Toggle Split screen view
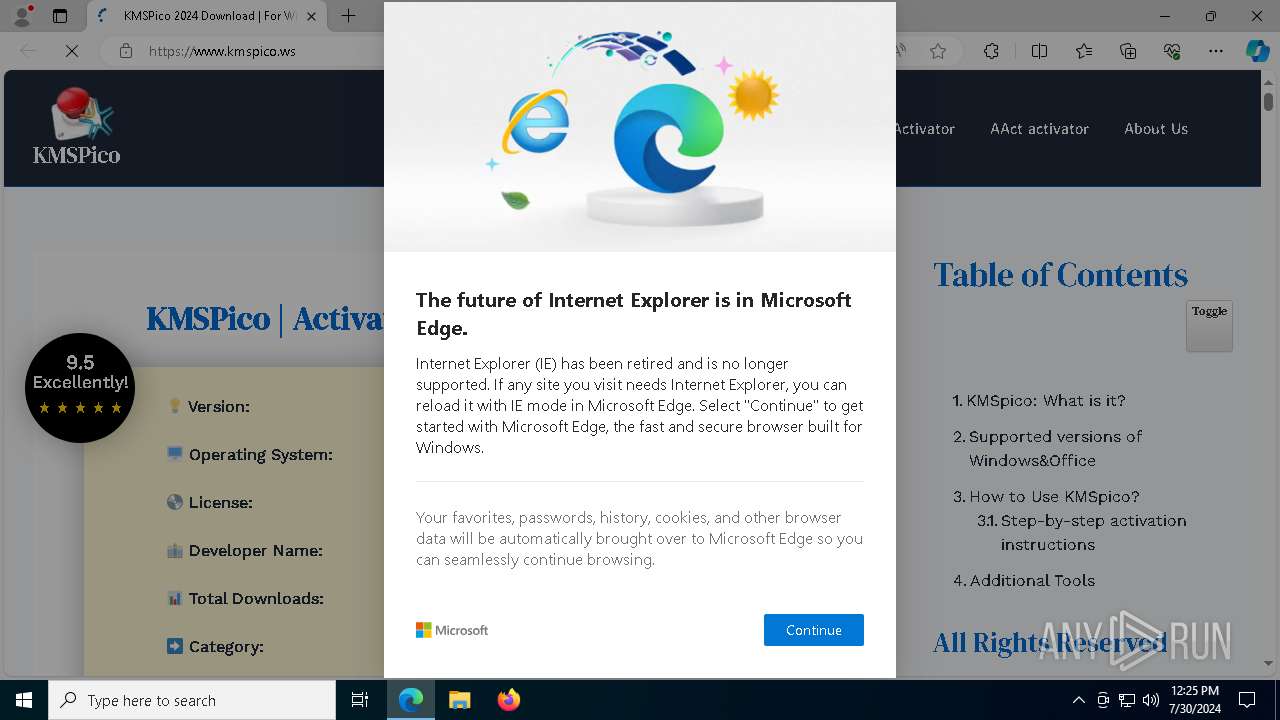This screenshot has height=720, width=1280. click(x=1039, y=51)
